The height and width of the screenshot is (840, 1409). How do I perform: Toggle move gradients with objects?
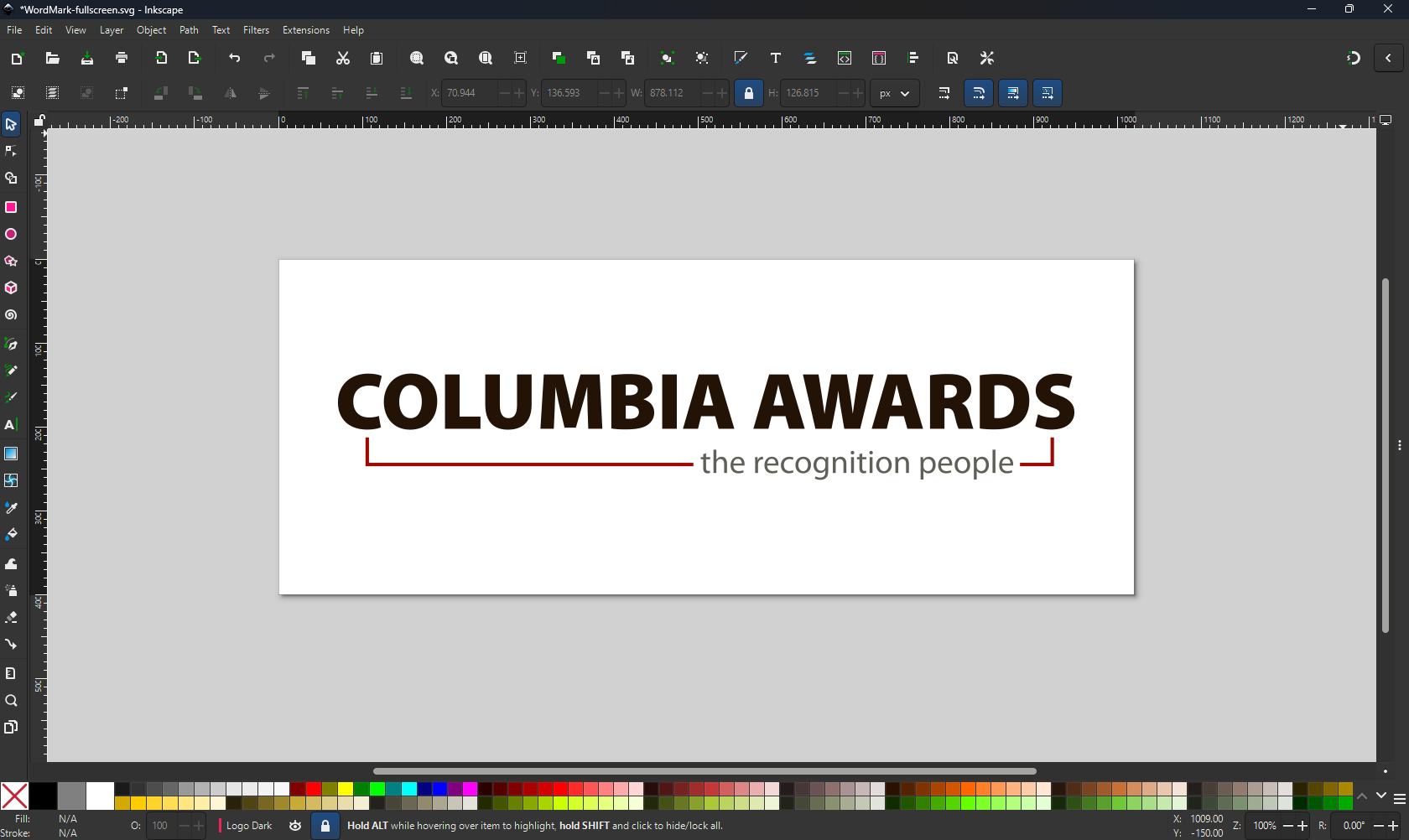(1013, 93)
